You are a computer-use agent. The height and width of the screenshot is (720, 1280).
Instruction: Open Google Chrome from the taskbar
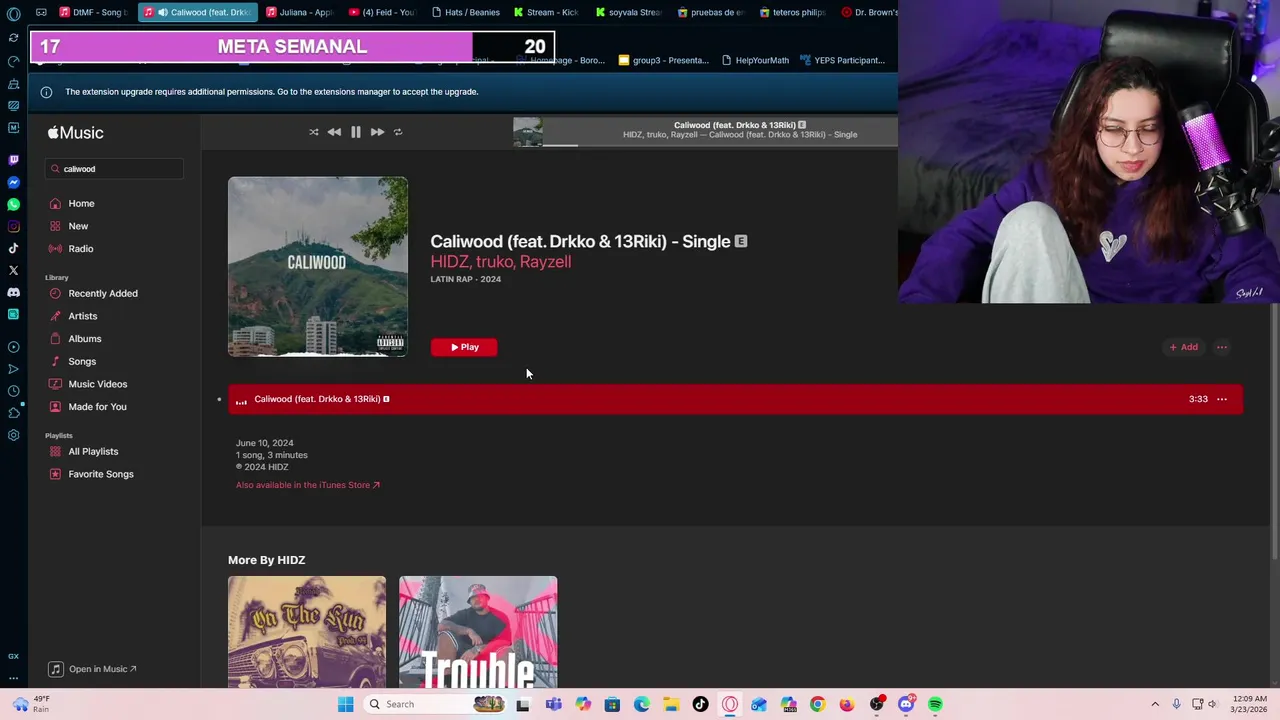(x=817, y=704)
